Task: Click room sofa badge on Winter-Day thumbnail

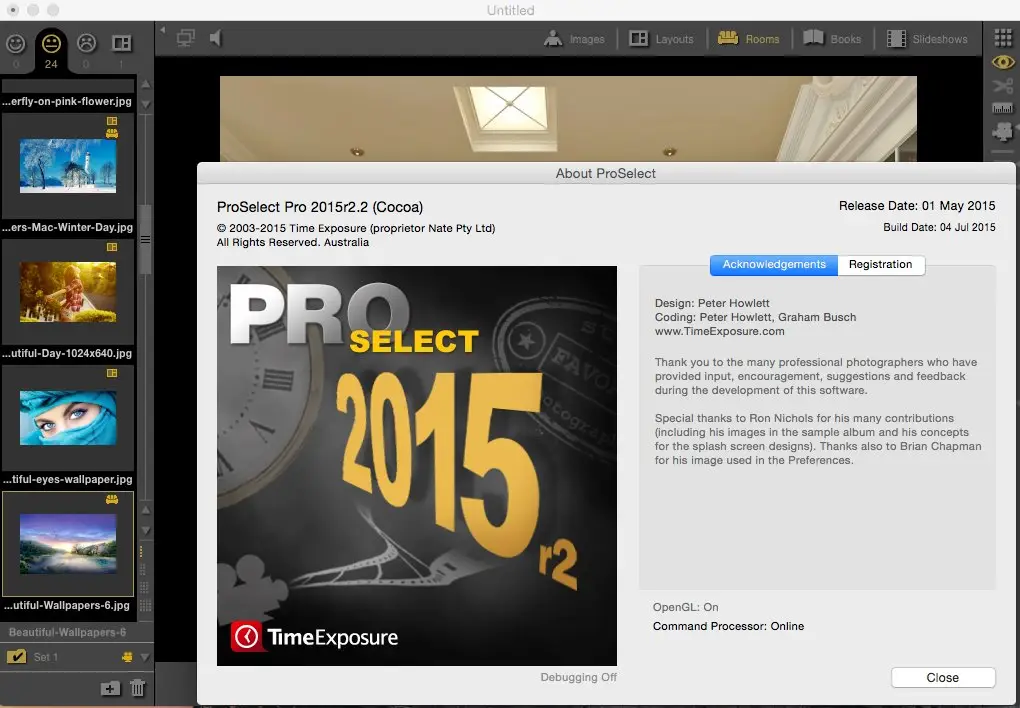Action: click(112, 133)
